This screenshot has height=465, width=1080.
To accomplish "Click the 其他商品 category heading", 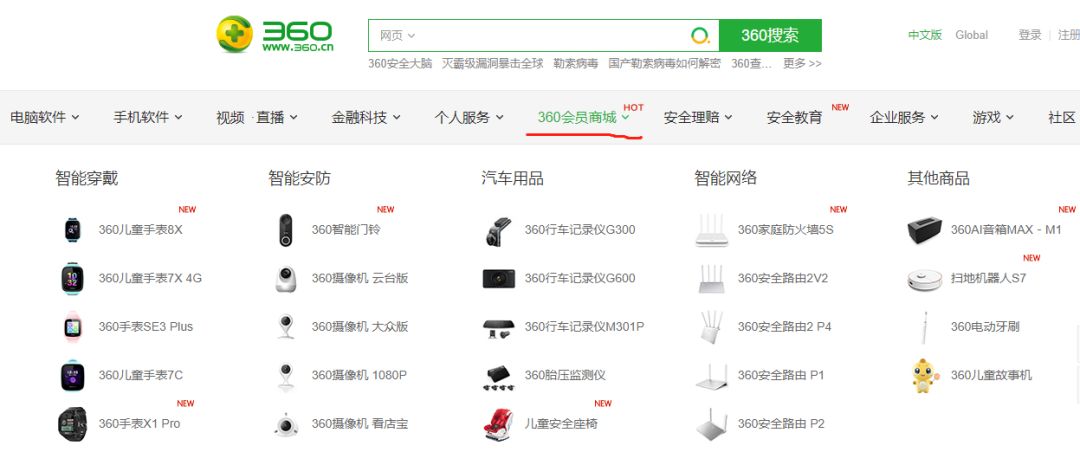I will (938, 178).
